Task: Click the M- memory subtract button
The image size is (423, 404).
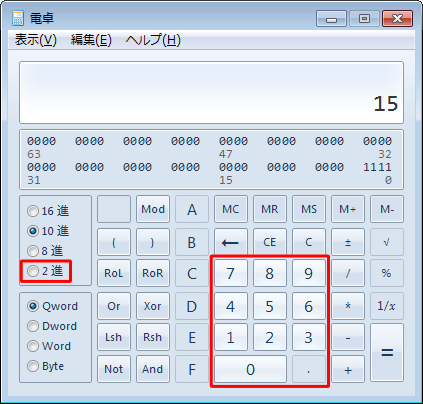Action: coord(387,209)
